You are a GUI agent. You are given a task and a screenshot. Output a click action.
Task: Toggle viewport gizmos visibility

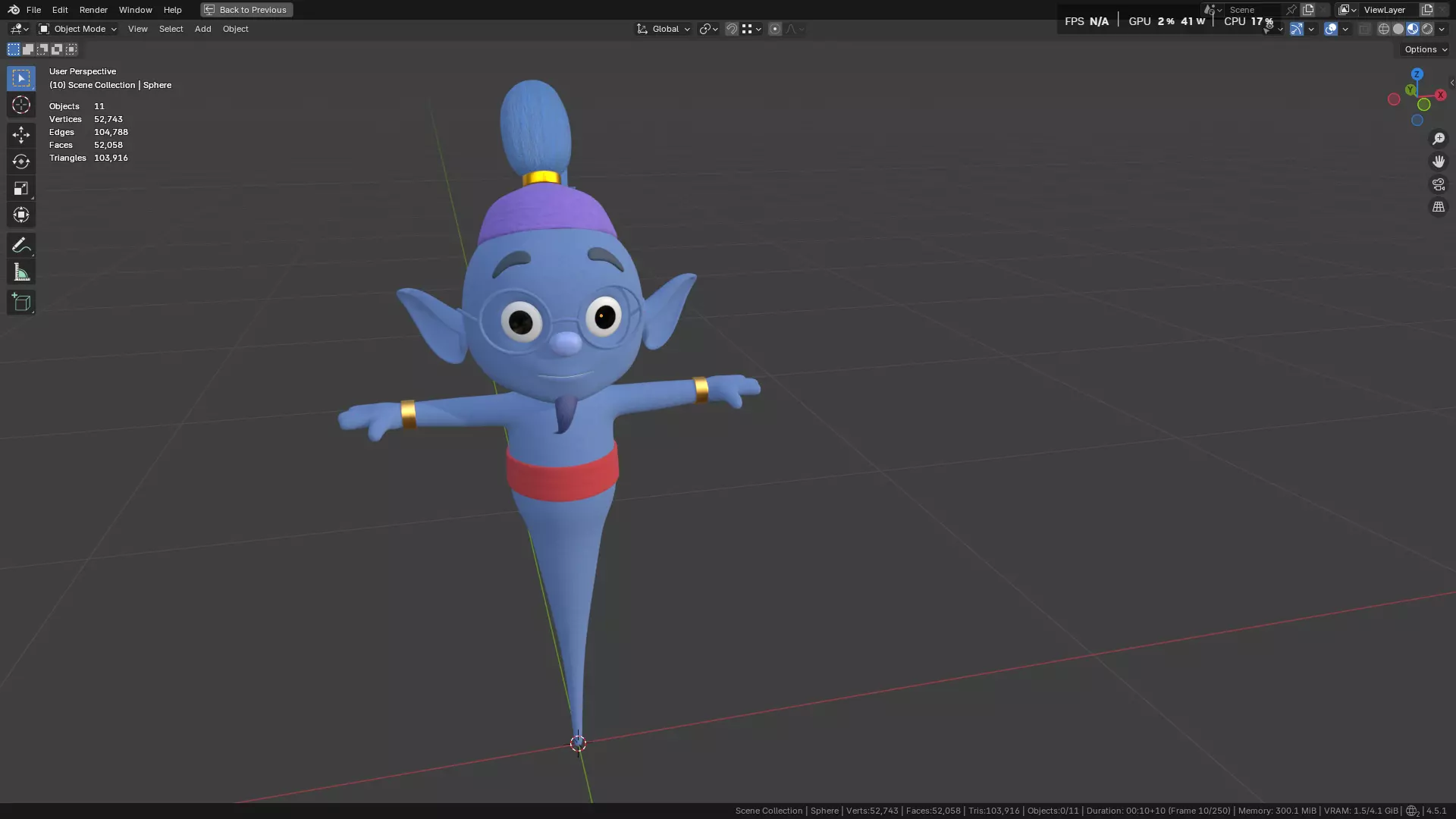[1297, 29]
